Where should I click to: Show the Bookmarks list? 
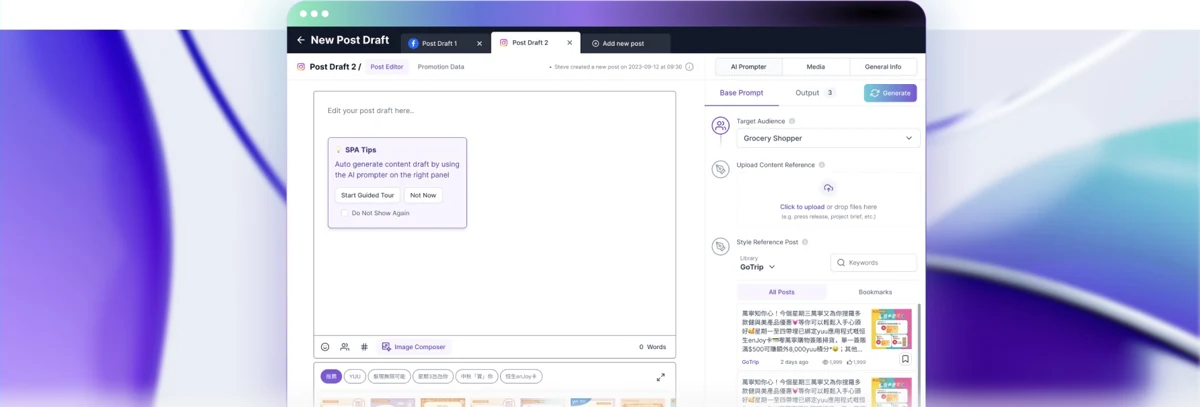[875, 292]
